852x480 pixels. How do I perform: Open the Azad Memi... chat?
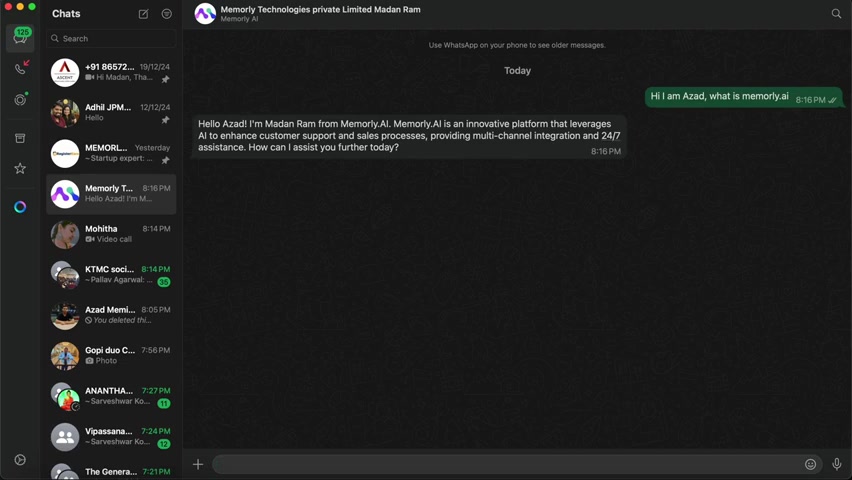(111, 315)
